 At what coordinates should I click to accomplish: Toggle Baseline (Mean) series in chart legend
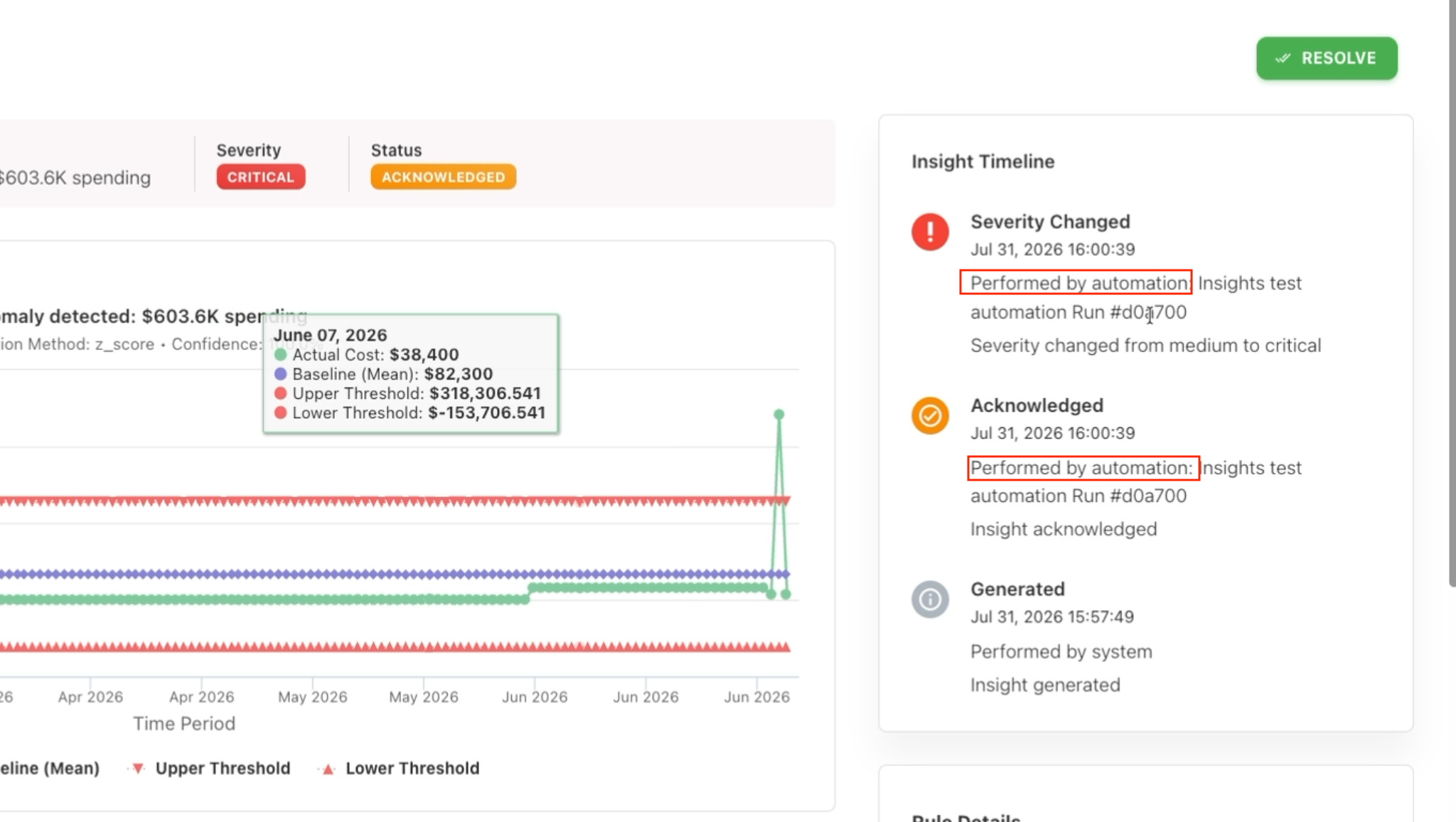pos(50,769)
